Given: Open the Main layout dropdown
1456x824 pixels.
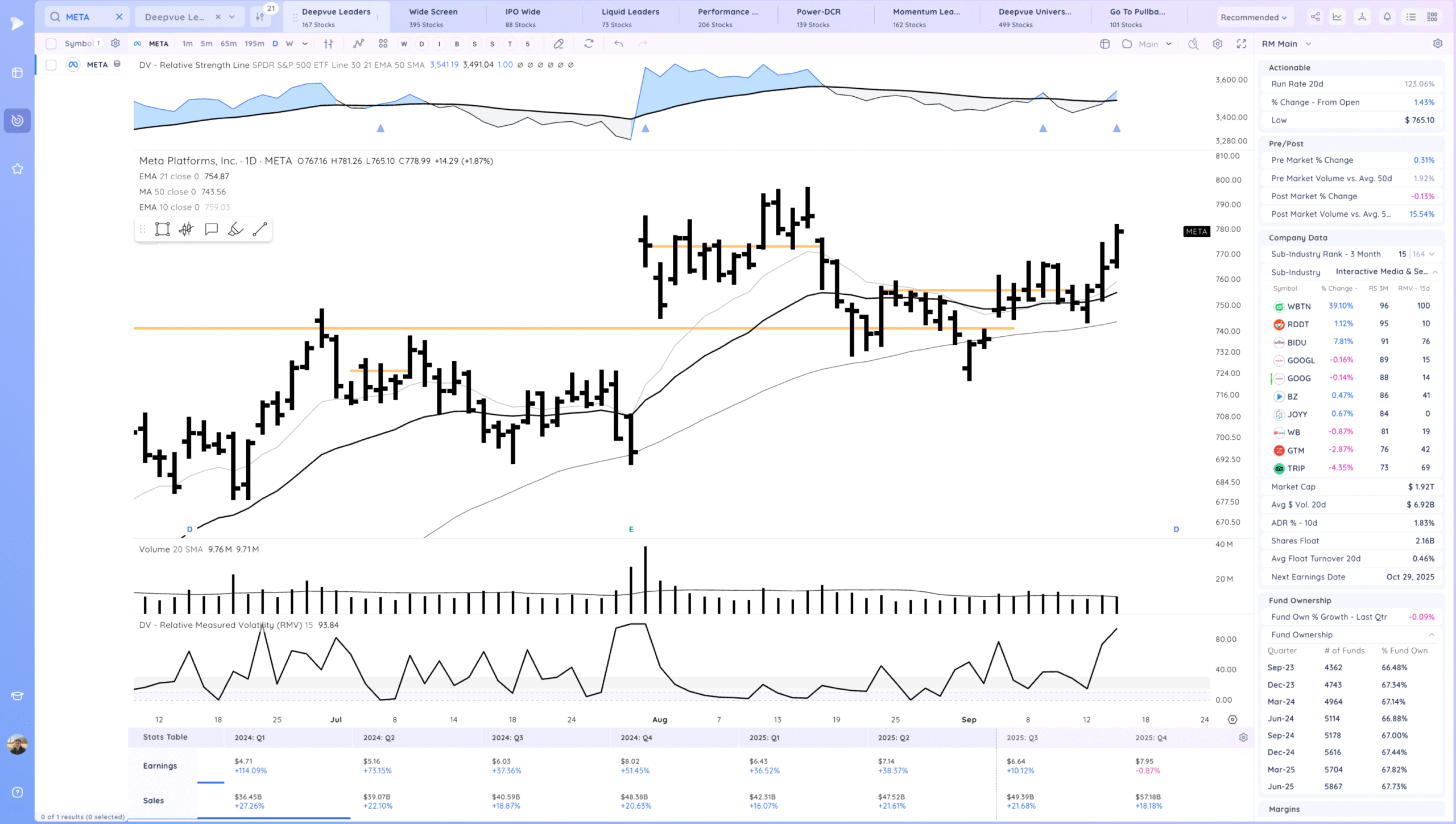Looking at the screenshot, I should [x=1155, y=44].
